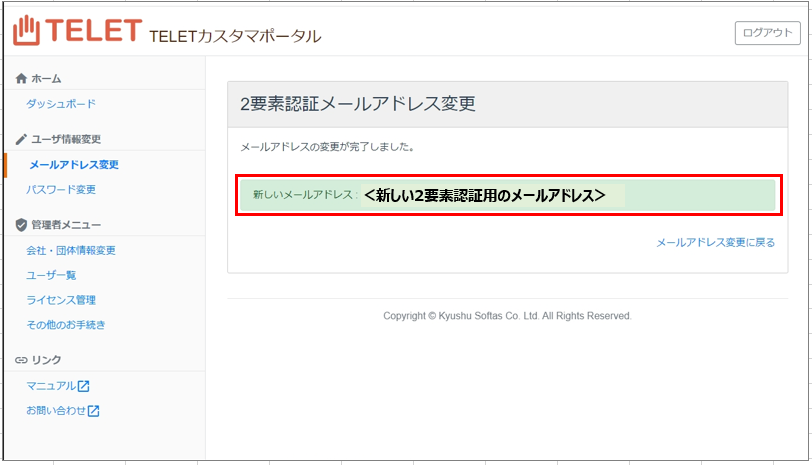
Task: Click the 新しいメールアドレス label
Action: tap(305, 195)
